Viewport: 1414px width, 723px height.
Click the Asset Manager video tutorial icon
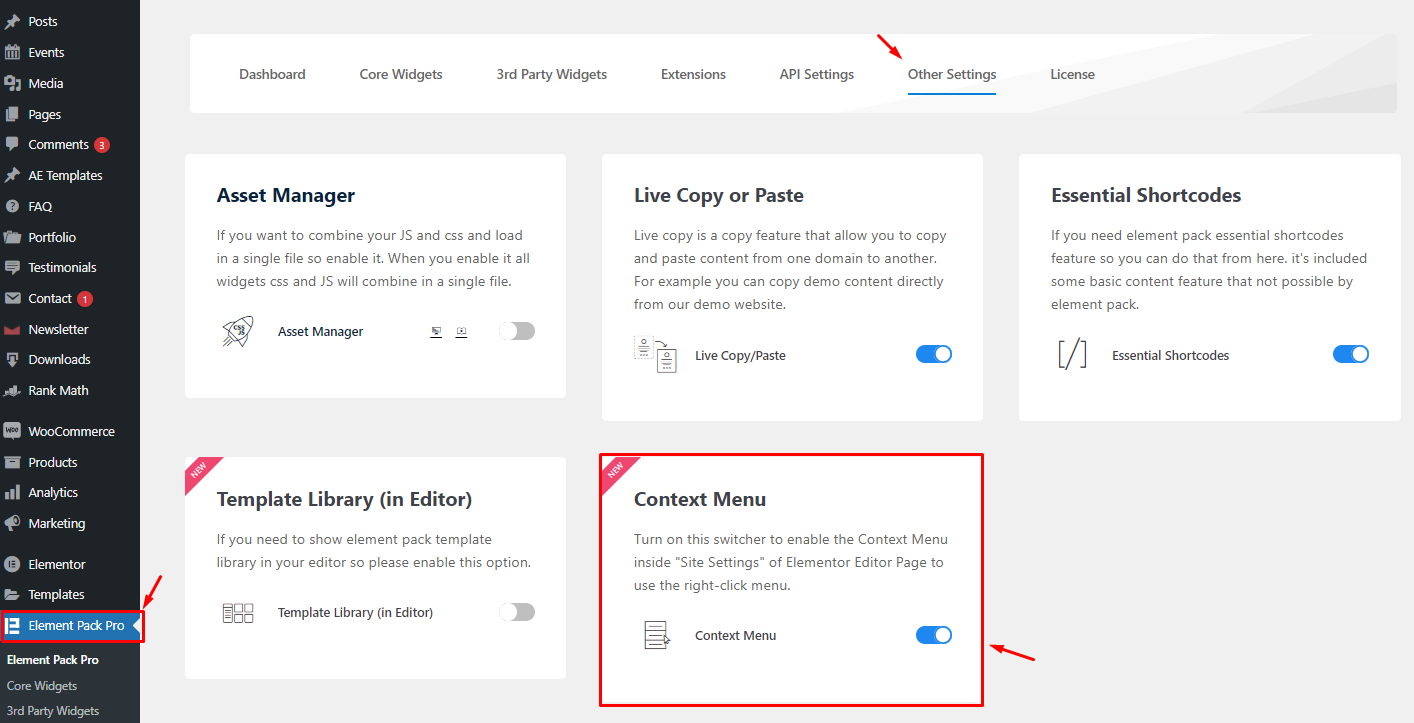[461, 331]
